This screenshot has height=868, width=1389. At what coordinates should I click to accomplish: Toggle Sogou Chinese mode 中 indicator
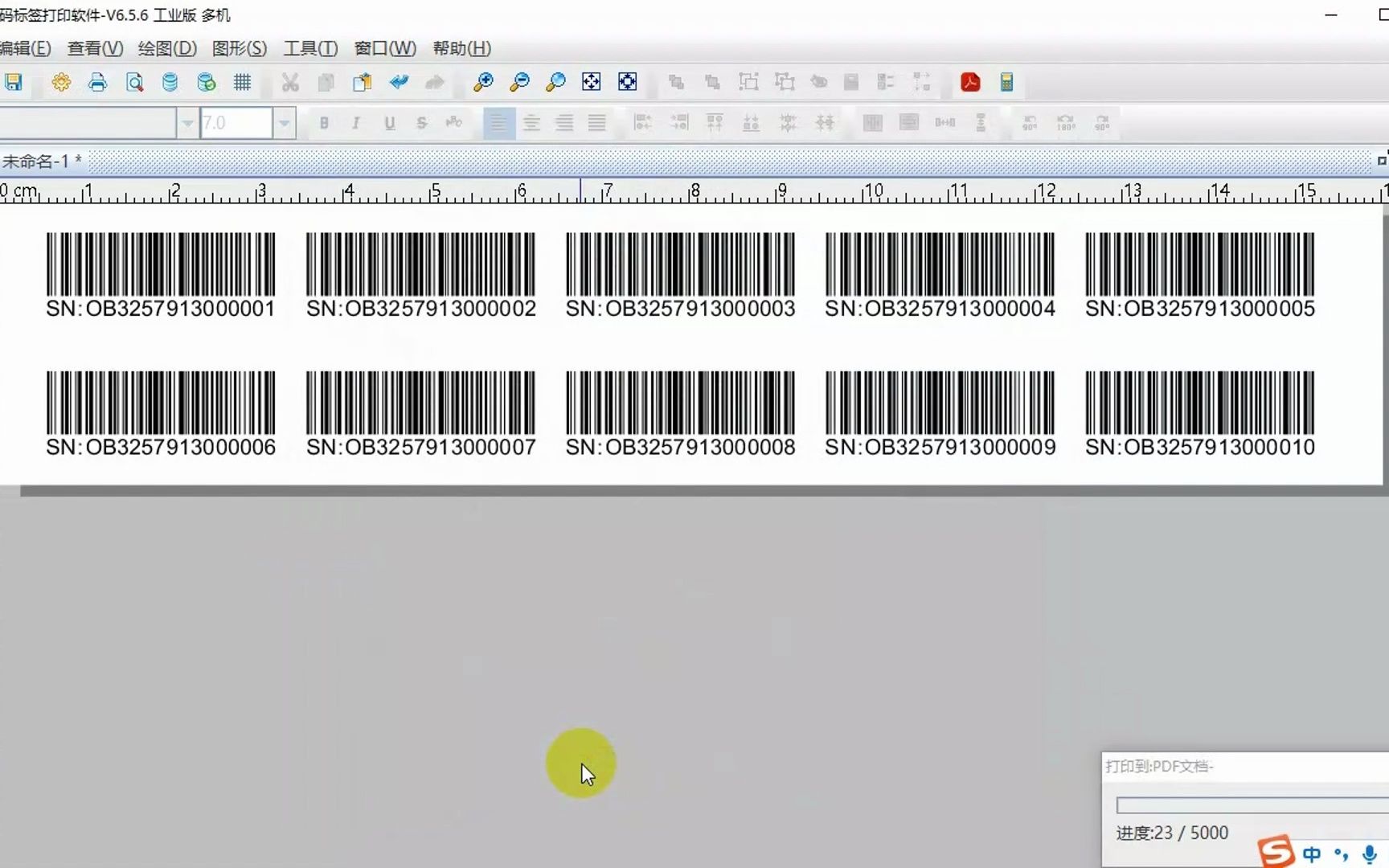pyautogui.click(x=1312, y=854)
